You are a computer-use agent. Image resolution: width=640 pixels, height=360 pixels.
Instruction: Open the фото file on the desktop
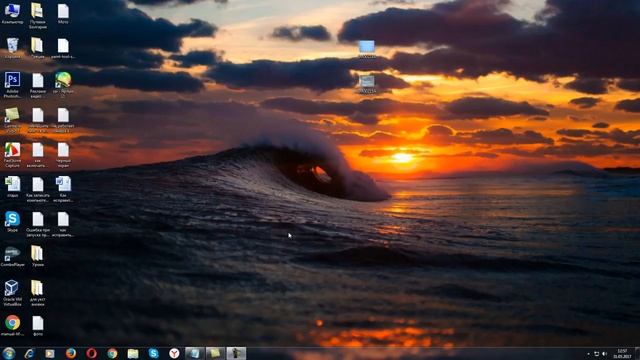38,325
